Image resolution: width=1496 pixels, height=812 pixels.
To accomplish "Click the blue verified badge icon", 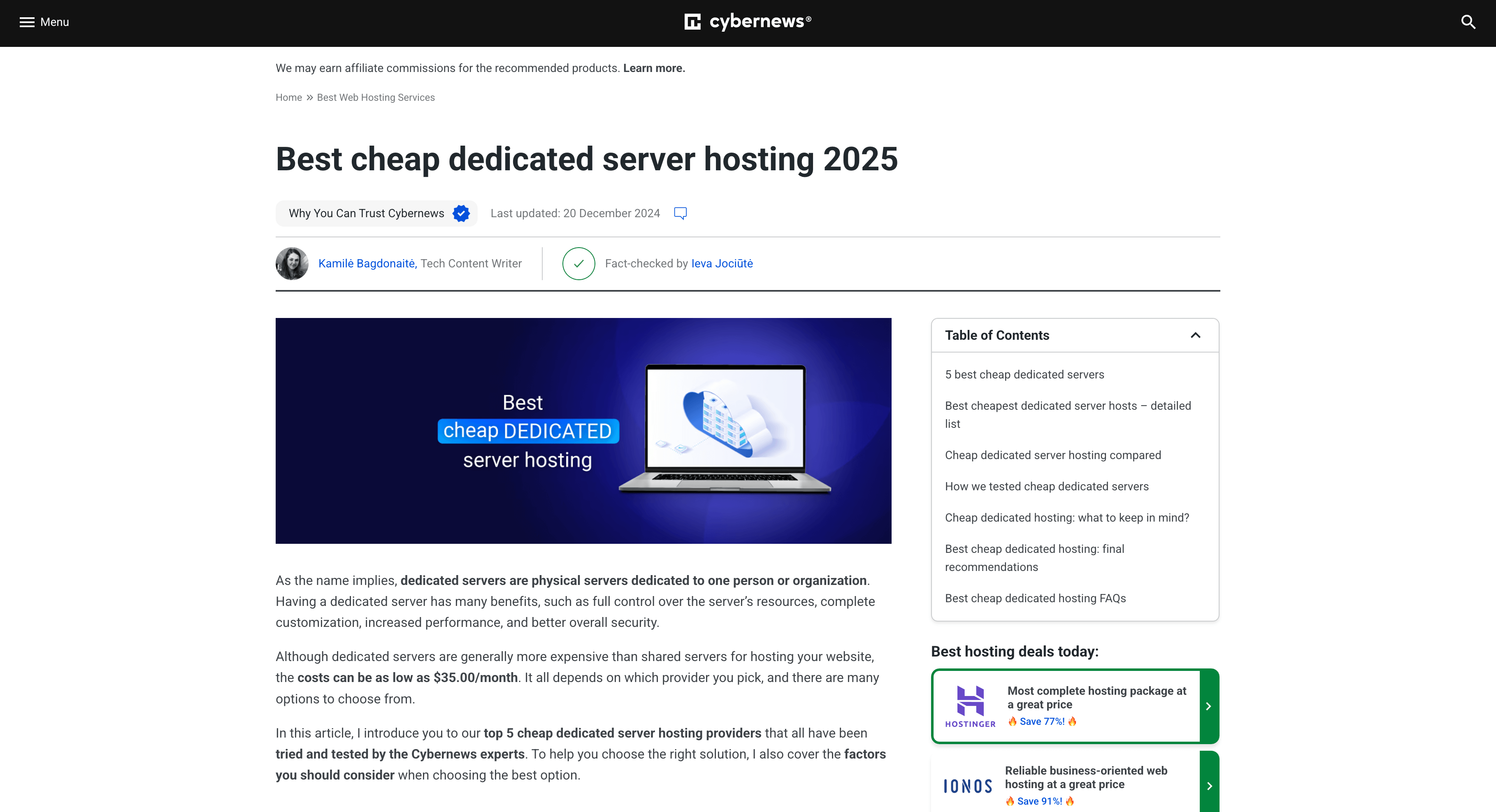I will tap(461, 213).
